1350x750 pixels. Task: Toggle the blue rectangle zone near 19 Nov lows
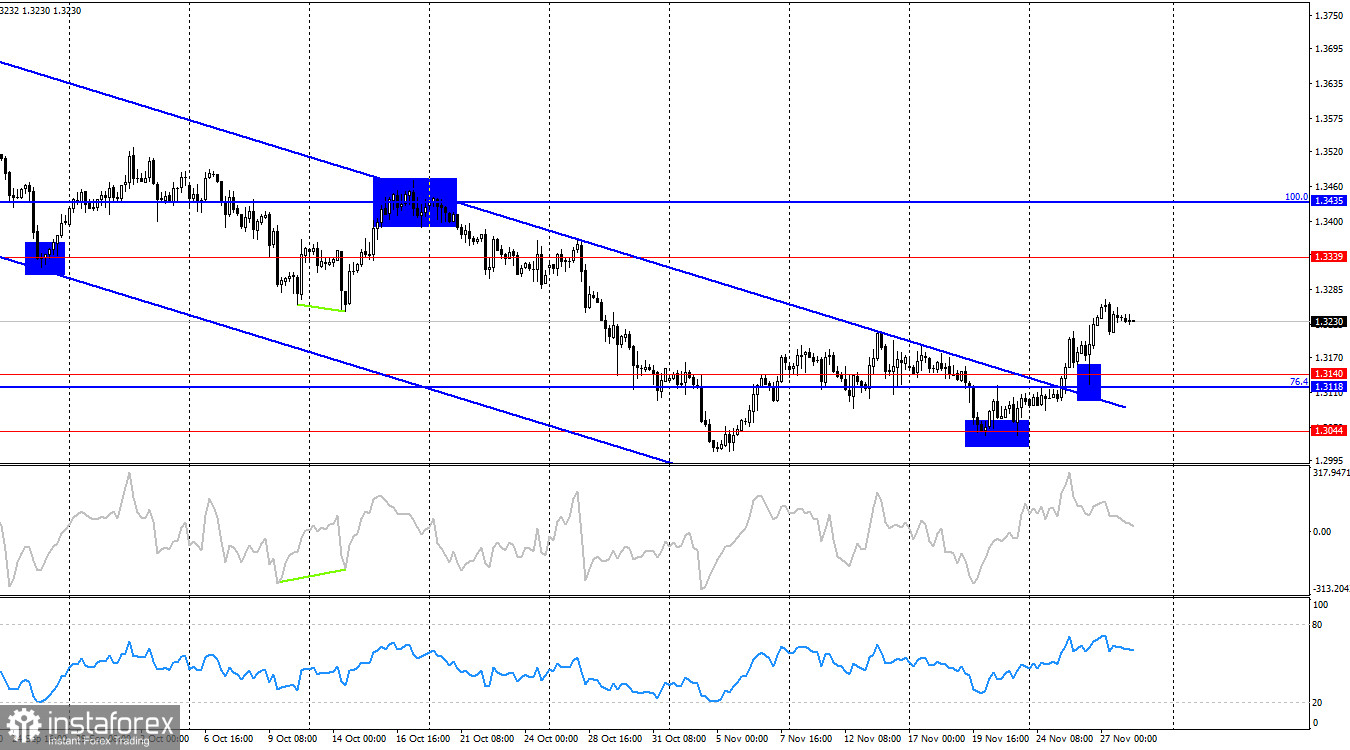(x=996, y=432)
